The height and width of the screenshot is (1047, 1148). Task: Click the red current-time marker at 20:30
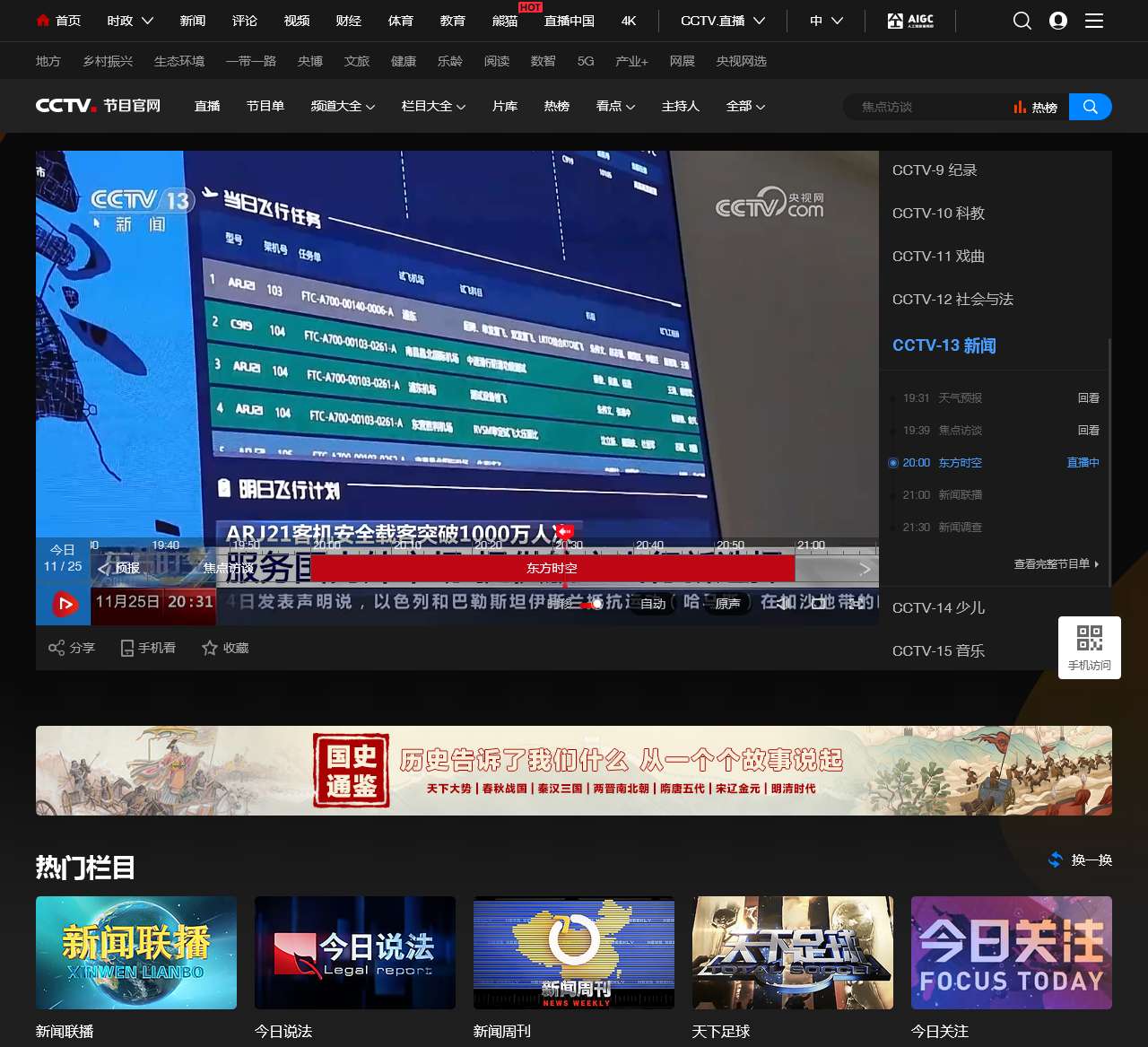[x=564, y=532]
